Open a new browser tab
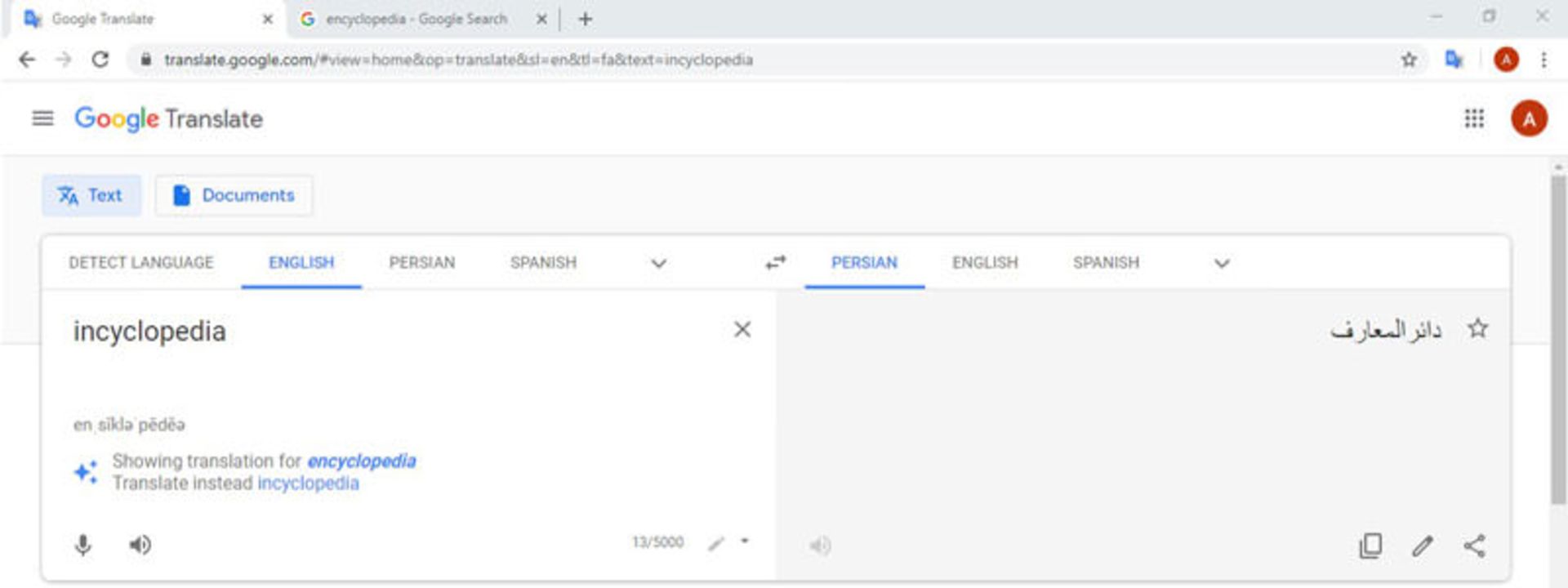Image resolution: width=1568 pixels, height=588 pixels. 585,19
